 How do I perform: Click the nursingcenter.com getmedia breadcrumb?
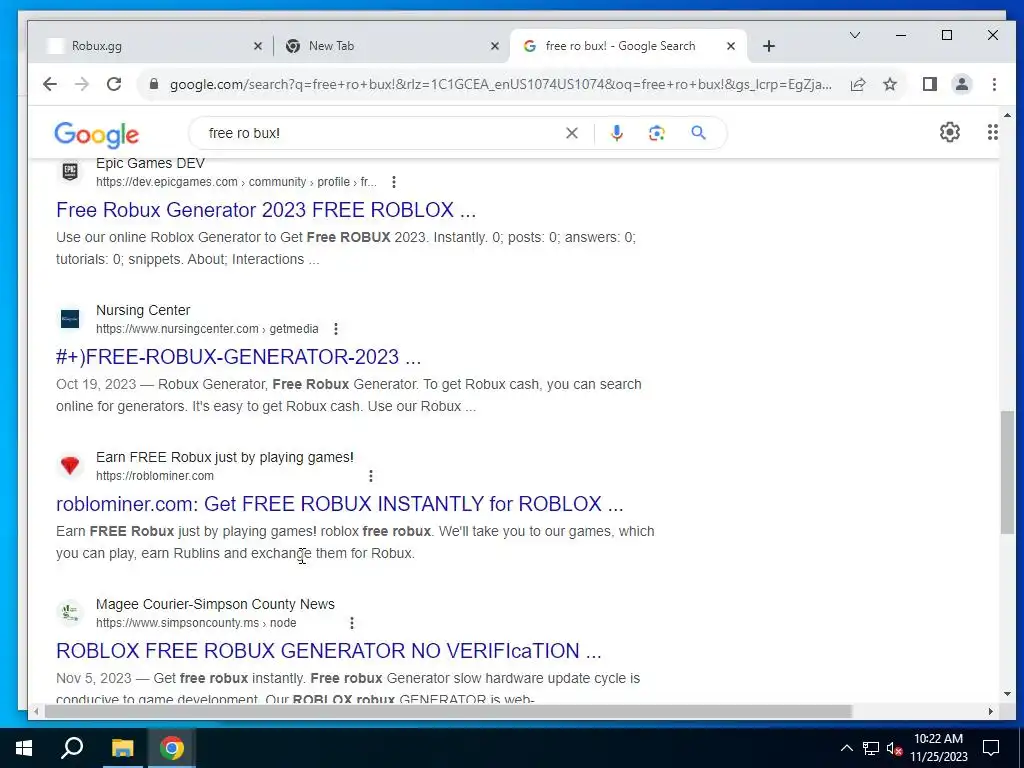pos(207,329)
